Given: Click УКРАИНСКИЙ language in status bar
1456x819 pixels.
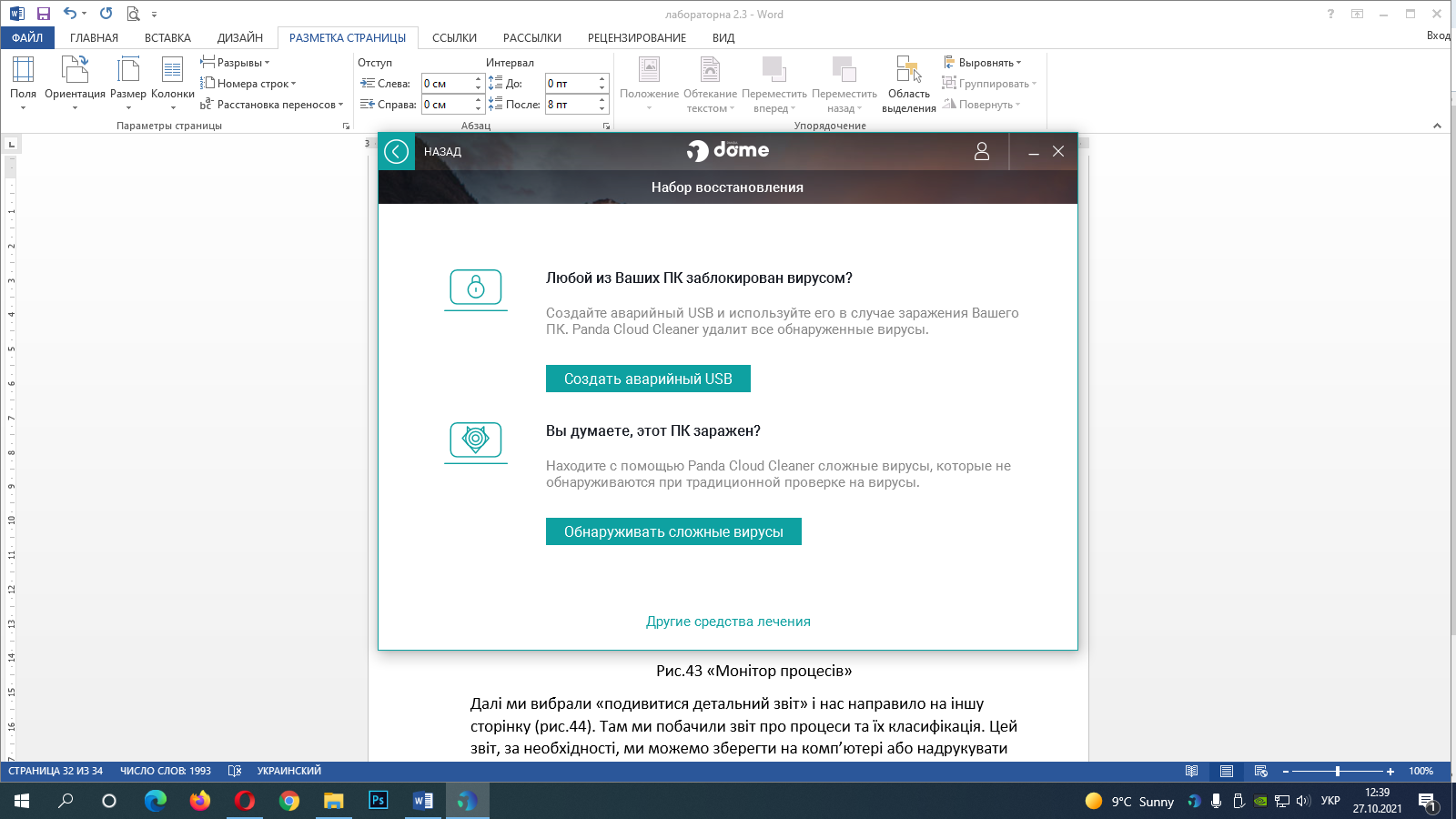Looking at the screenshot, I should (289, 771).
